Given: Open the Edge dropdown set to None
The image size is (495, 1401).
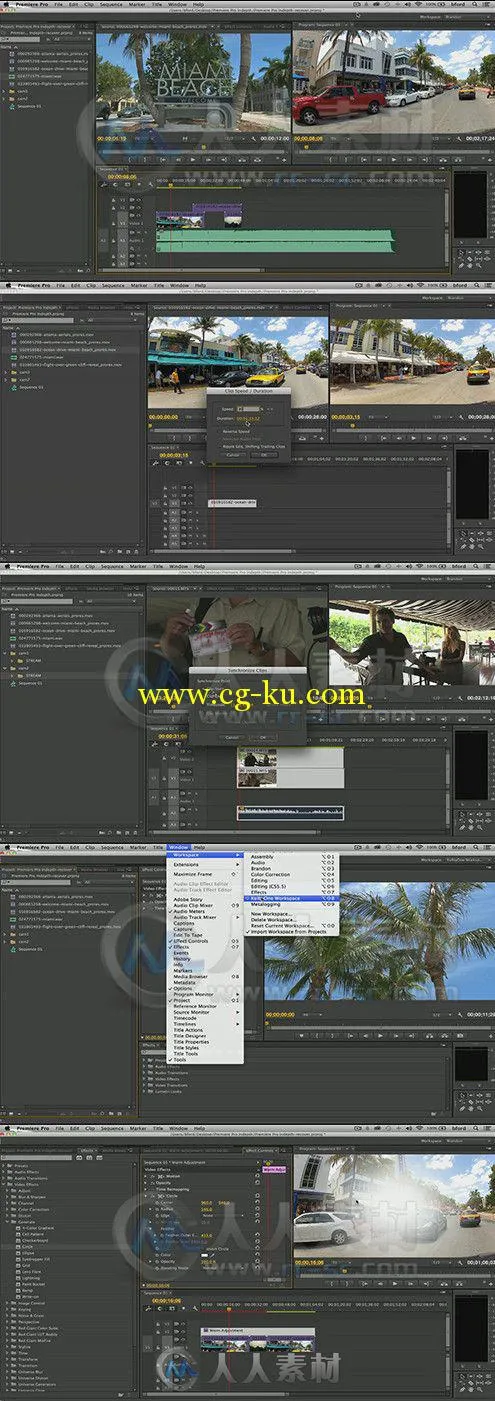Looking at the screenshot, I should [223, 1215].
